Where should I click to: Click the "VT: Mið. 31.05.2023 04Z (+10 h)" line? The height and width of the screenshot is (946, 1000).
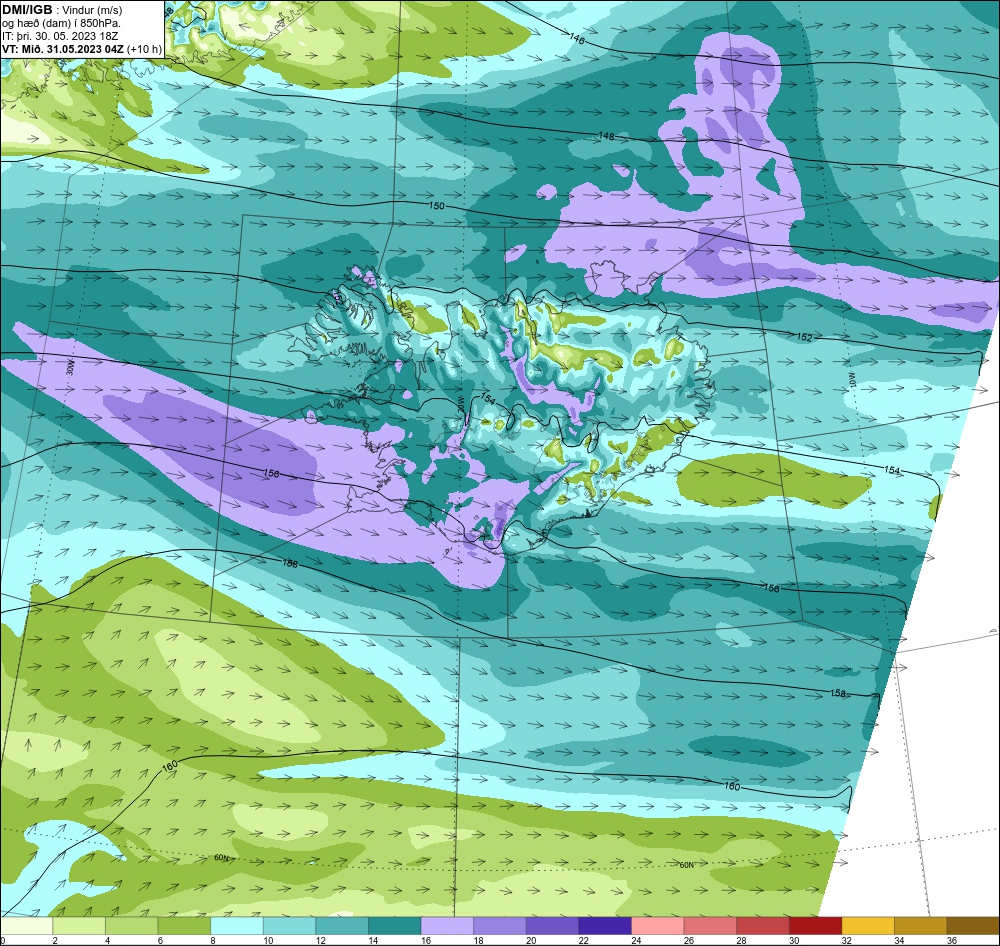[82, 48]
